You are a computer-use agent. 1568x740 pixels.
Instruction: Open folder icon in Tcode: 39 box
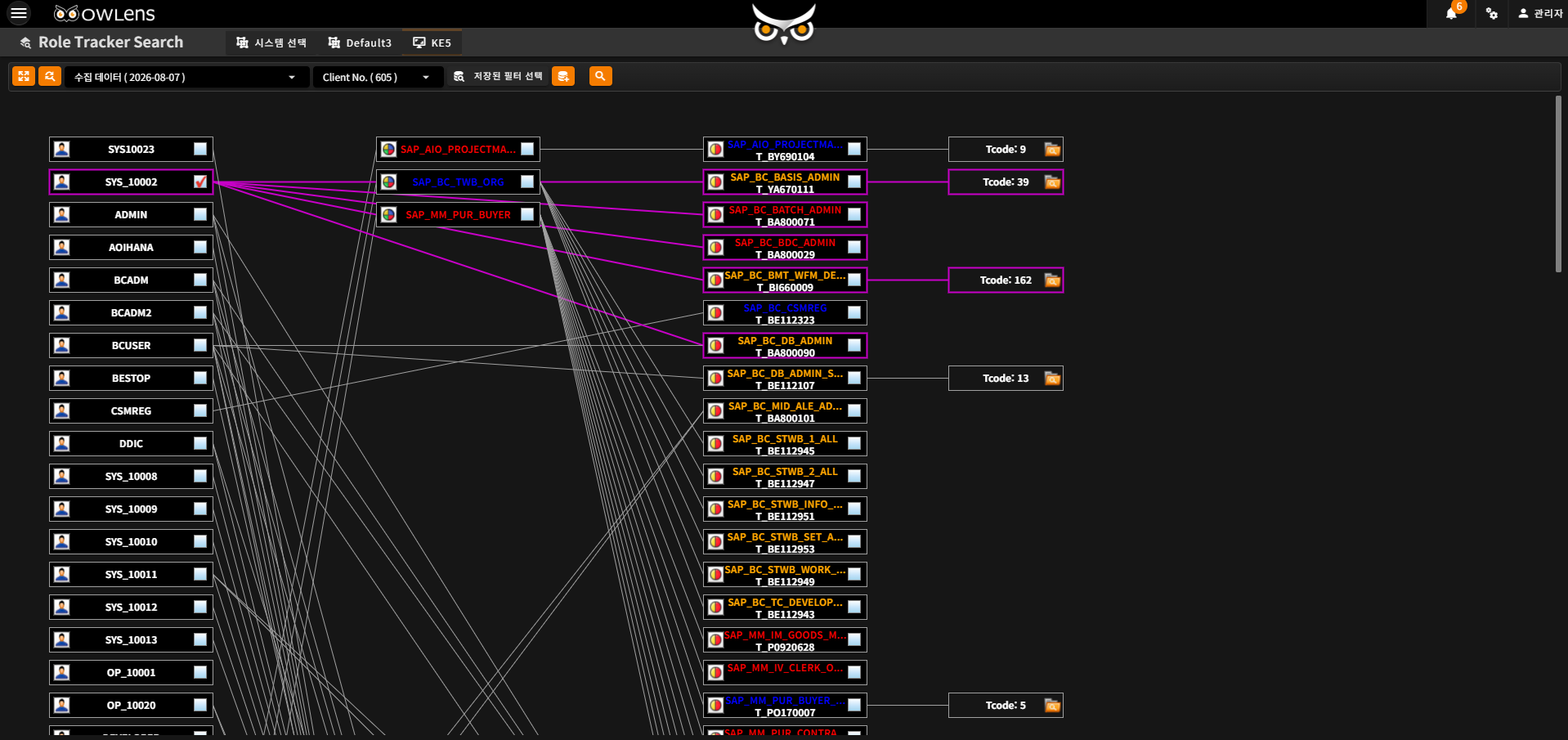point(1052,182)
